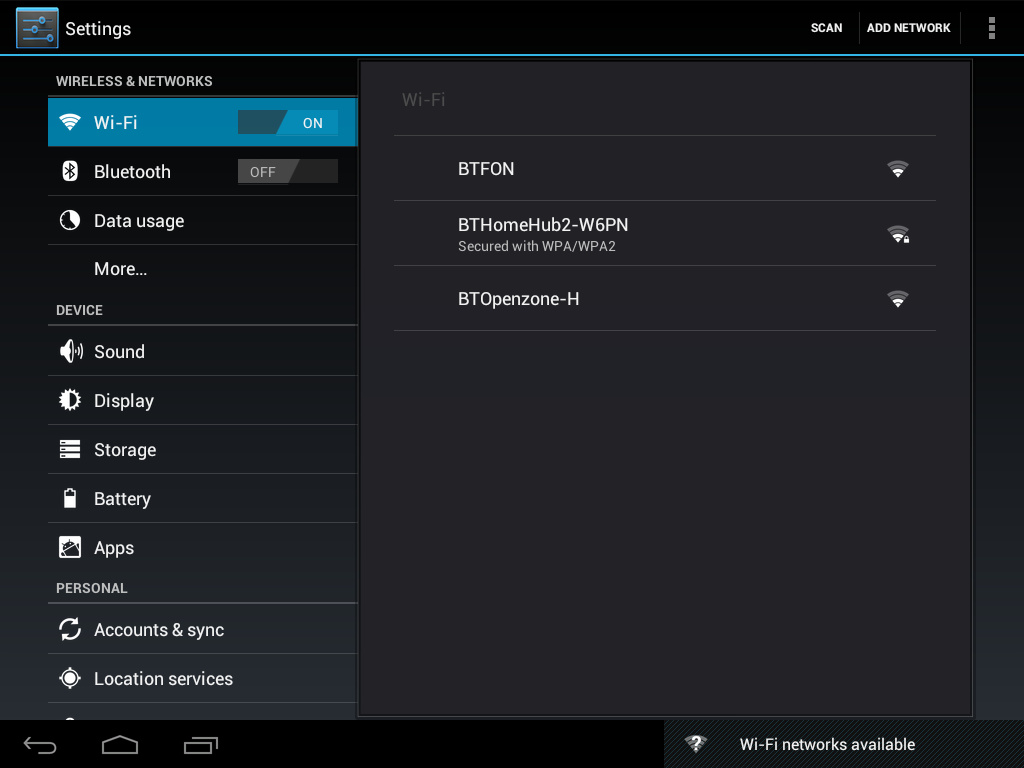The image size is (1024, 768).
Task: Tap the Back navigation button
Action: 40,744
